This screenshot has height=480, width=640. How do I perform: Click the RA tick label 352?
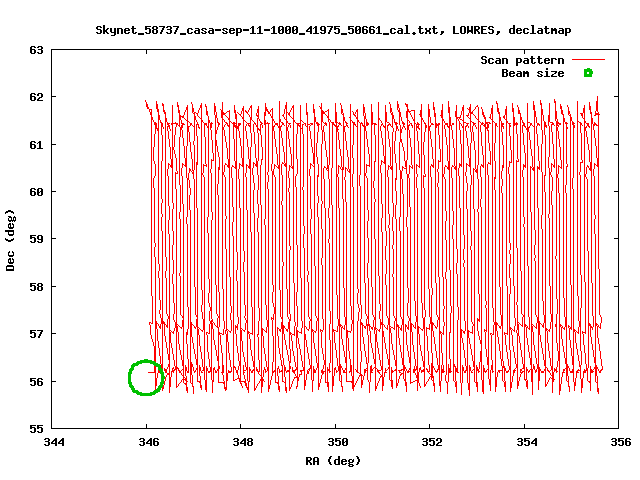click(432, 442)
